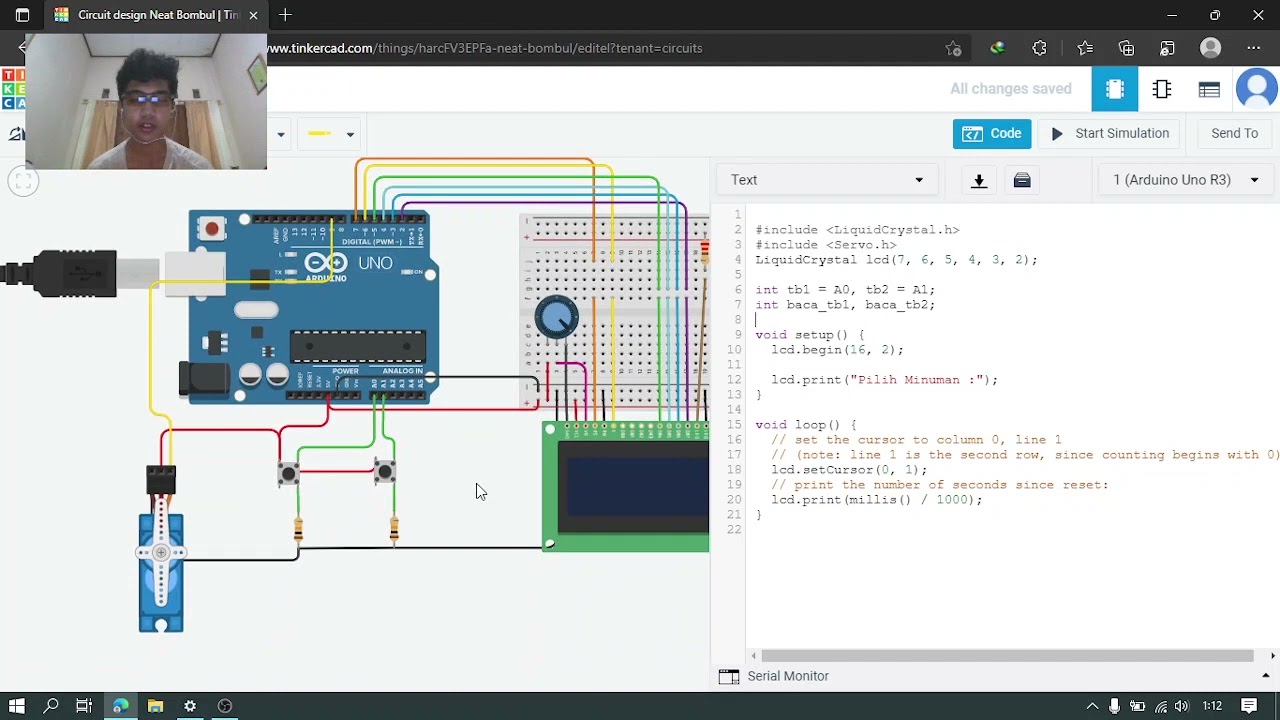Open the Arduino Uno R3 board dropdown
Screen dimensions: 1280x720
pyautogui.click(x=1186, y=180)
